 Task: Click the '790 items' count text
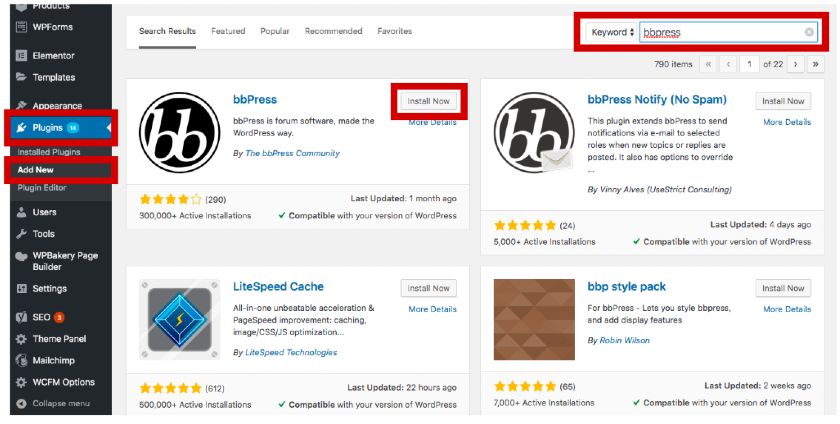coord(673,64)
